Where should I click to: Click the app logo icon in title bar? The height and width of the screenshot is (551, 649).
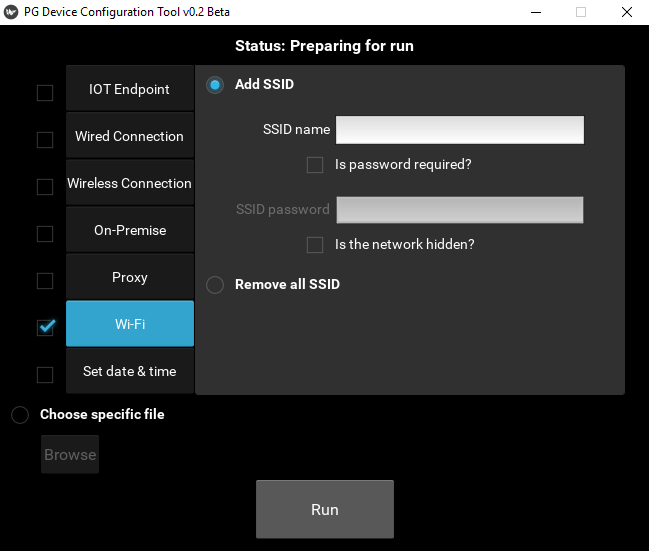pyautogui.click(x=11, y=12)
